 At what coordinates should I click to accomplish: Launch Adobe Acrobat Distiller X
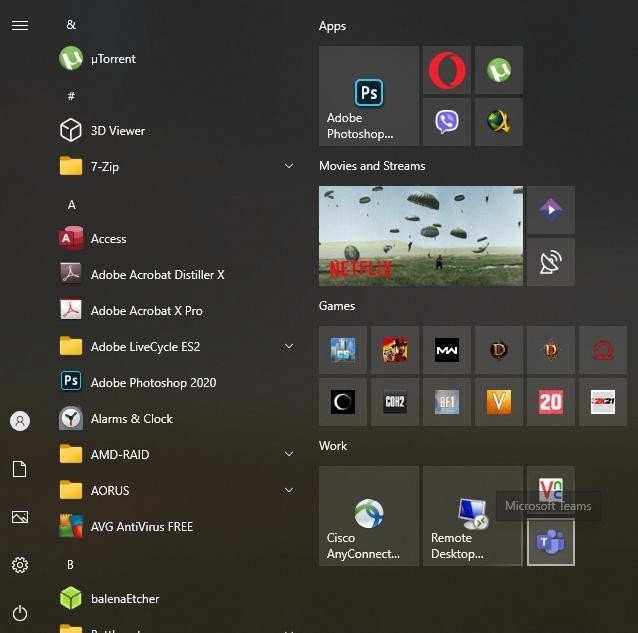coord(179,275)
